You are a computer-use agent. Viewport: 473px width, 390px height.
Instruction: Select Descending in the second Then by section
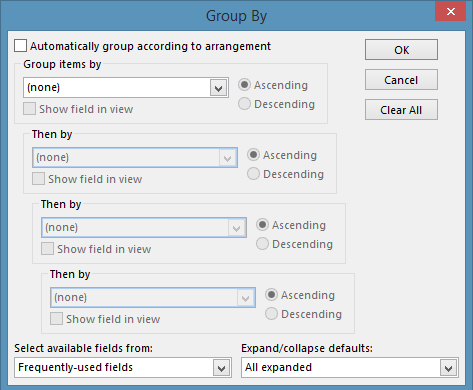(262, 244)
